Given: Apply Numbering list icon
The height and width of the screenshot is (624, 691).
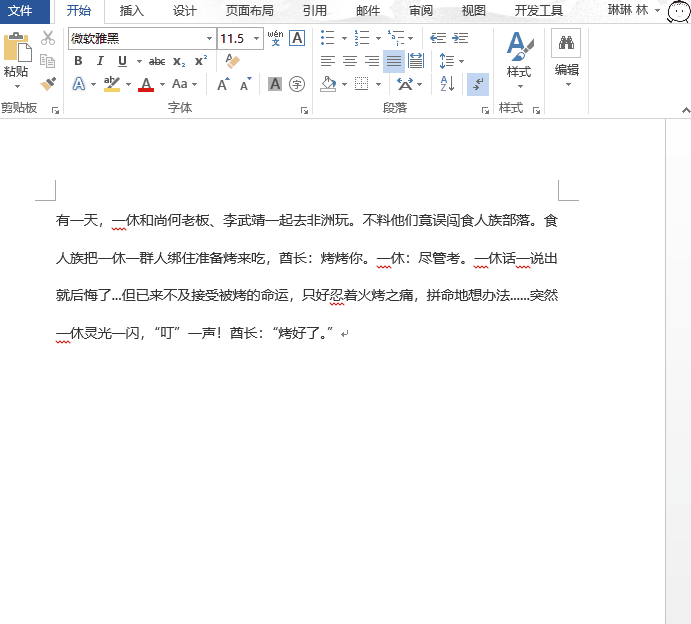Looking at the screenshot, I should pyautogui.click(x=362, y=38).
